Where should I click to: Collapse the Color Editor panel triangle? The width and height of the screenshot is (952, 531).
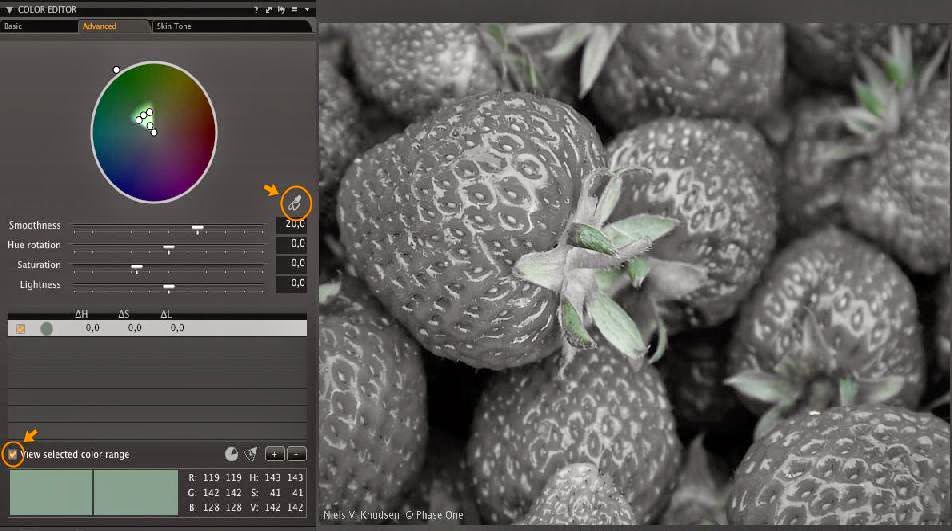(x=9, y=10)
